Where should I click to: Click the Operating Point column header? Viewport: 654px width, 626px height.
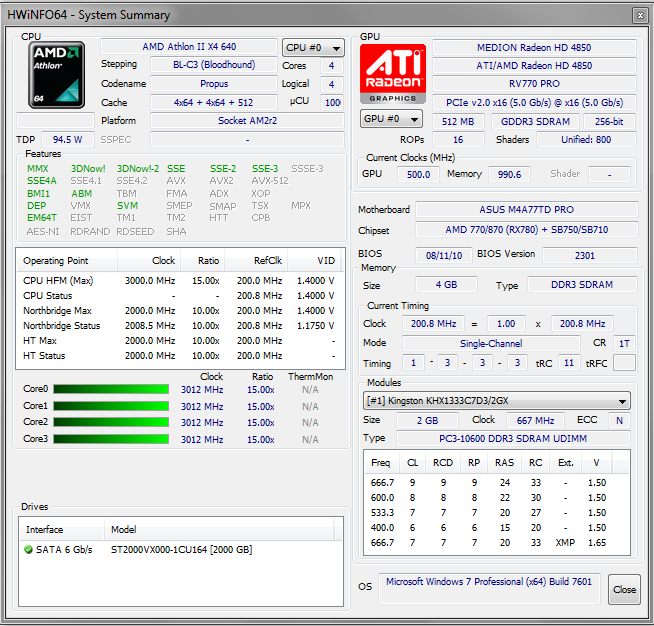click(67, 261)
